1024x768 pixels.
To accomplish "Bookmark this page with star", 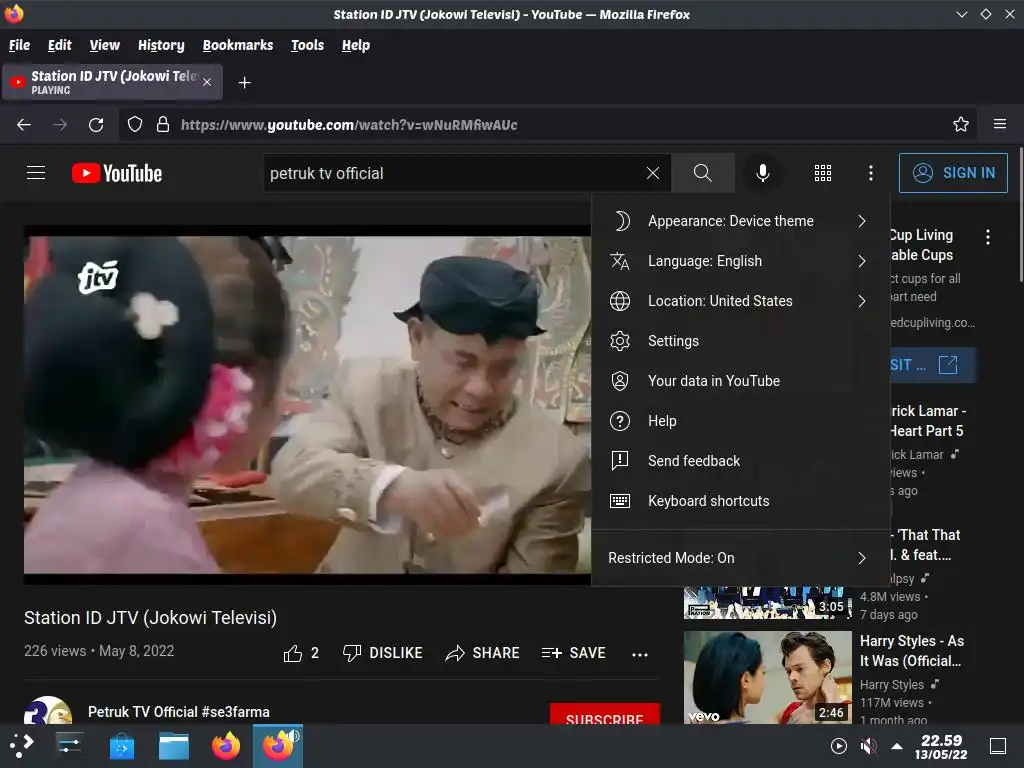I will pyautogui.click(x=961, y=124).
